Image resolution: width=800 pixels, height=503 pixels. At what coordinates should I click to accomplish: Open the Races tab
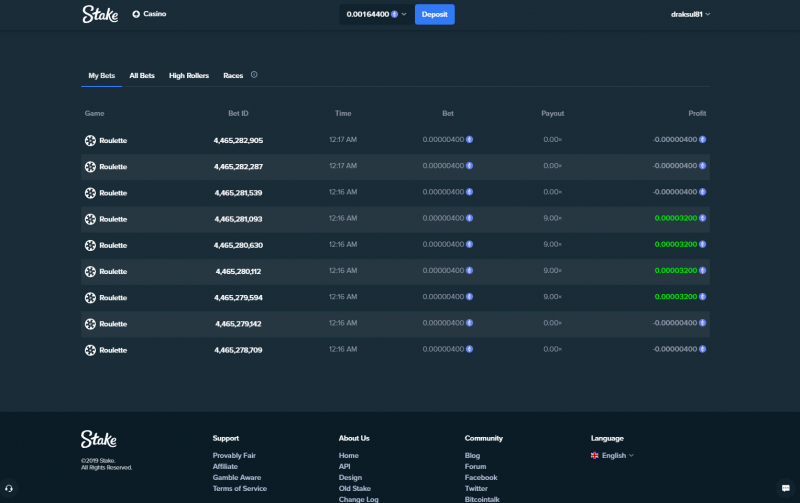(x=233, y=76)
